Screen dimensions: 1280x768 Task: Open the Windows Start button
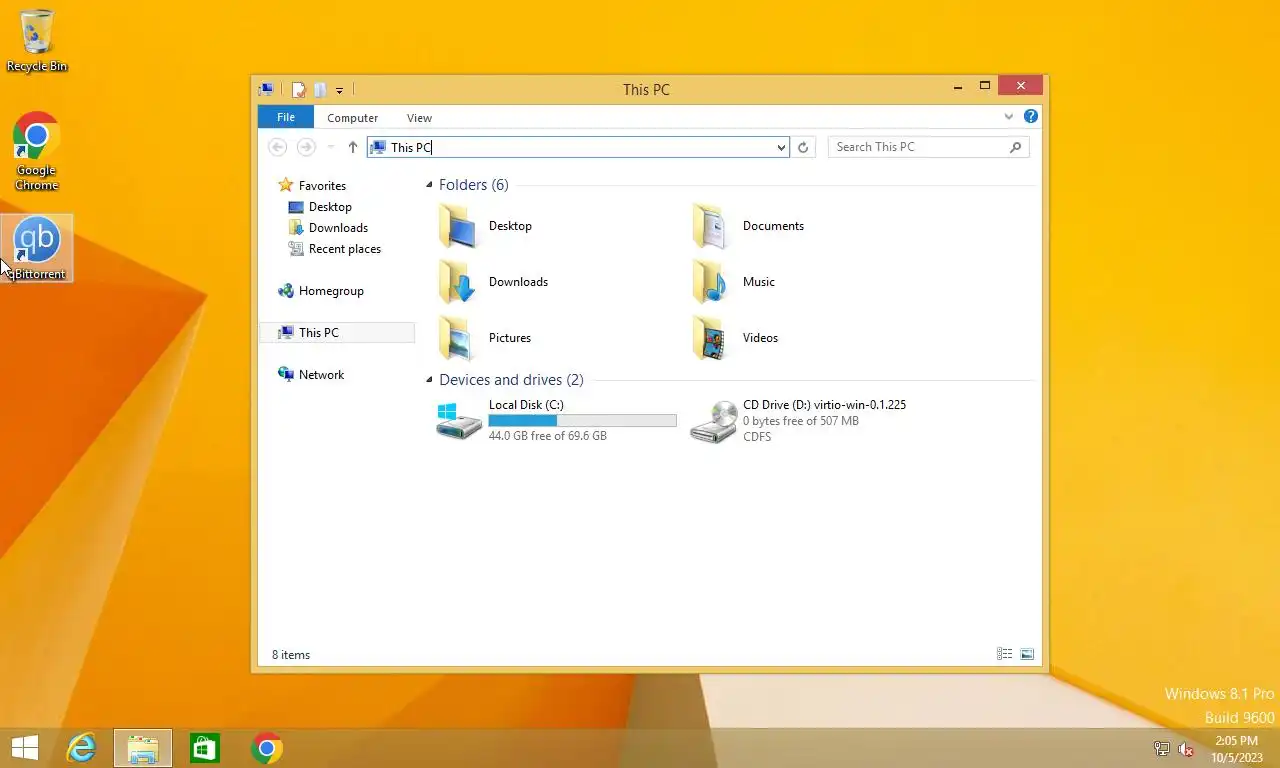25,748
